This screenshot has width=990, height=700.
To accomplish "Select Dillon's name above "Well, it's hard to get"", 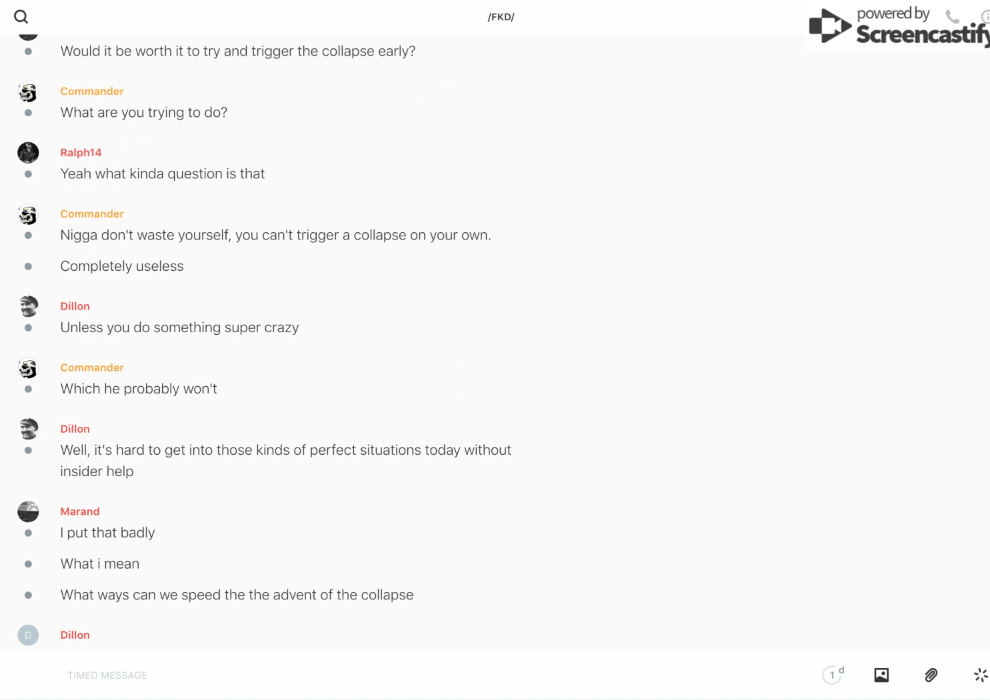I will coord(75,429).
